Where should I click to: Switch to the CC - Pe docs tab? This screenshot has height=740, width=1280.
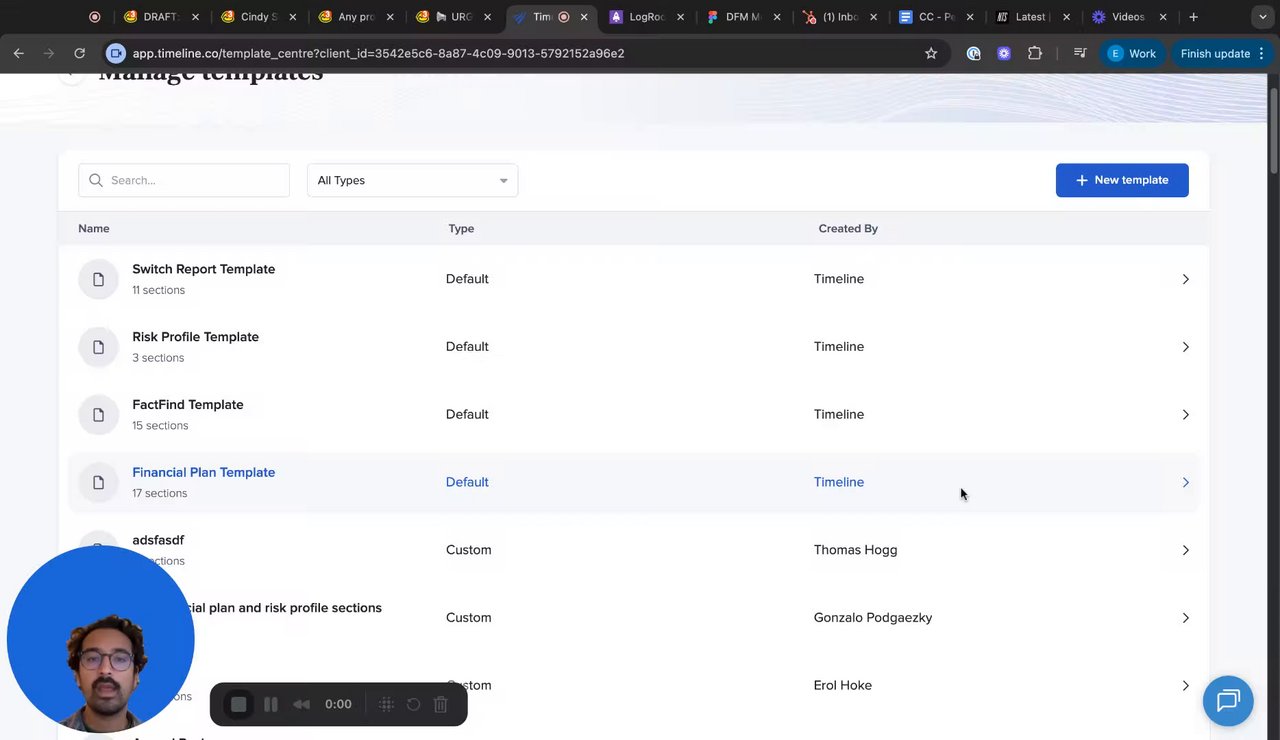[x=938, y=17]
